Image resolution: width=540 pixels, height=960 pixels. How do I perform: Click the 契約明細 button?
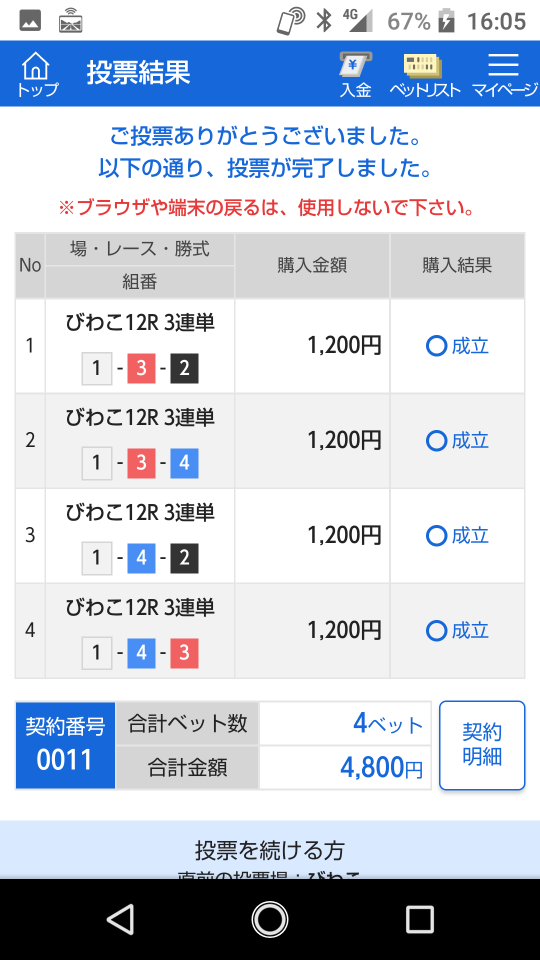tap(482, 745)
